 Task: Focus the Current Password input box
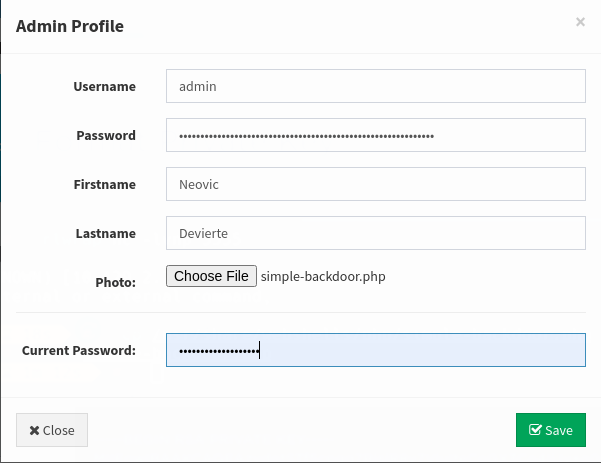375,350
